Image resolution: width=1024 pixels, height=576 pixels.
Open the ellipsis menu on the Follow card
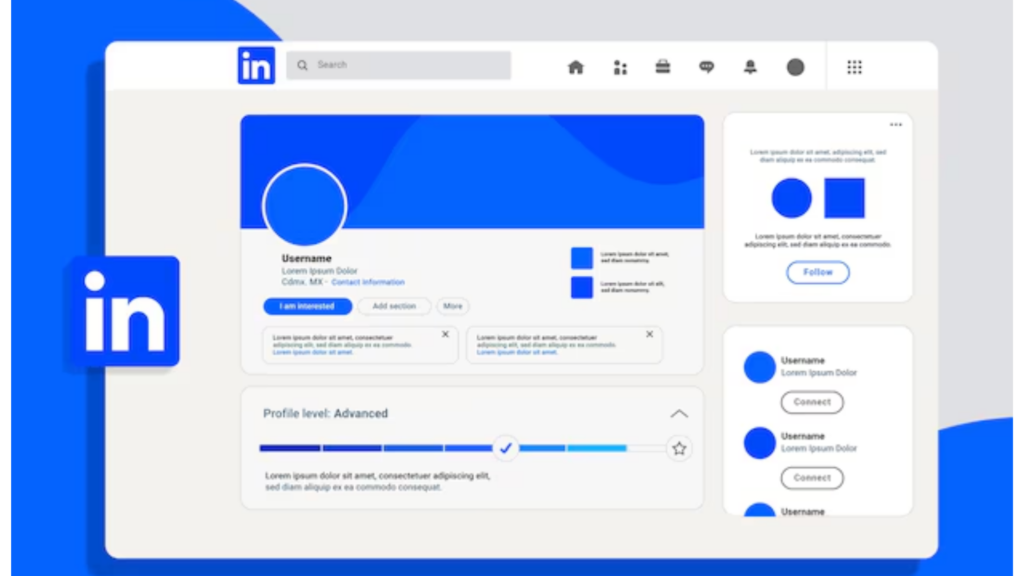(x=896, y=123)
